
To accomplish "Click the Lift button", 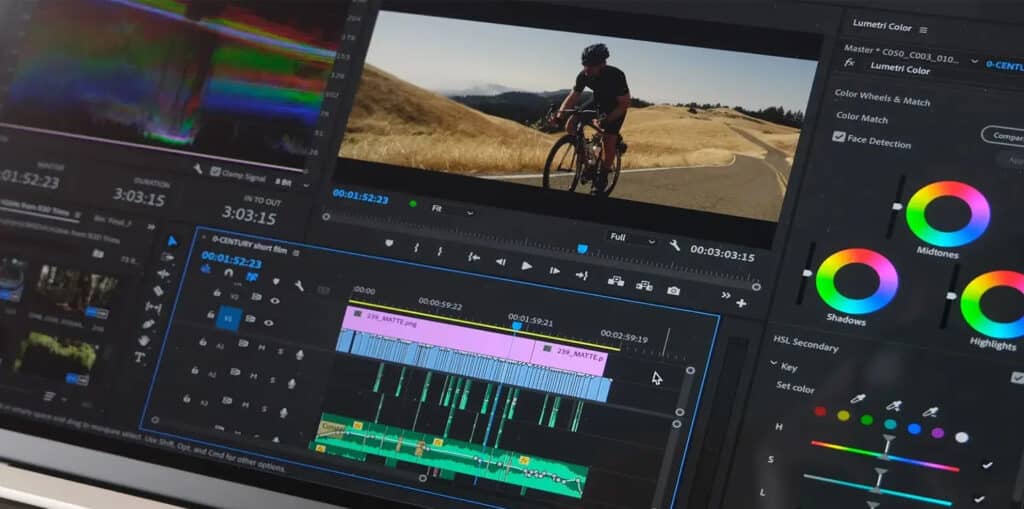I will click(616, 280).
